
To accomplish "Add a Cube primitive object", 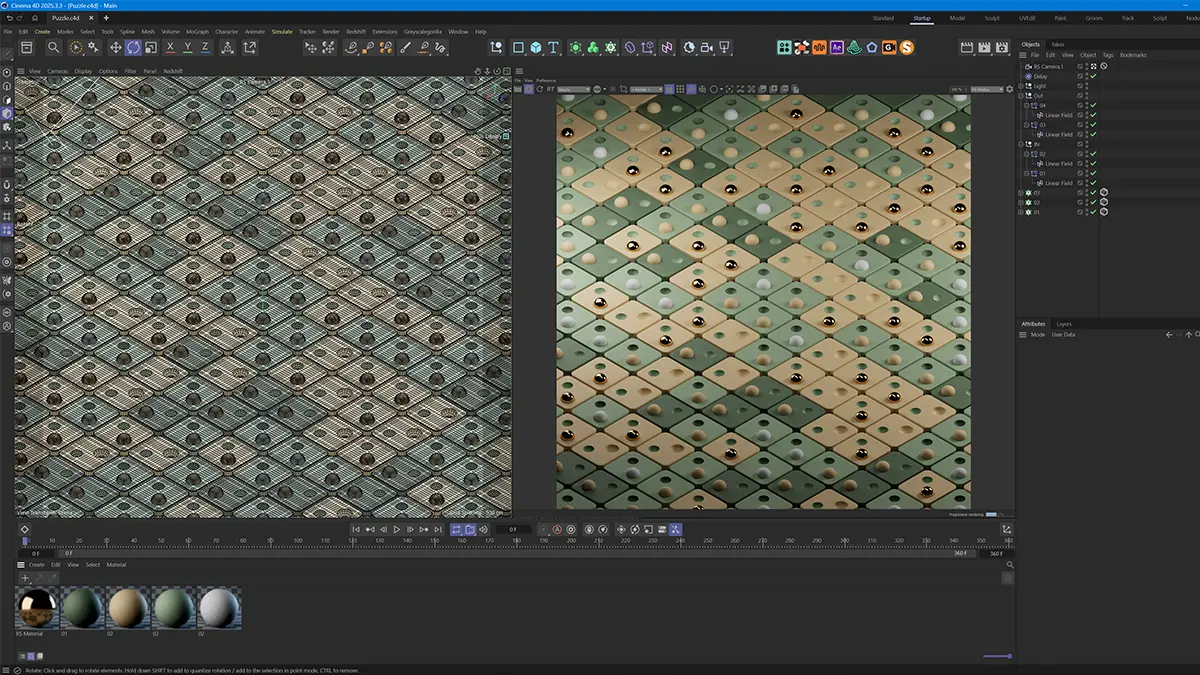I will click(536, 48).
